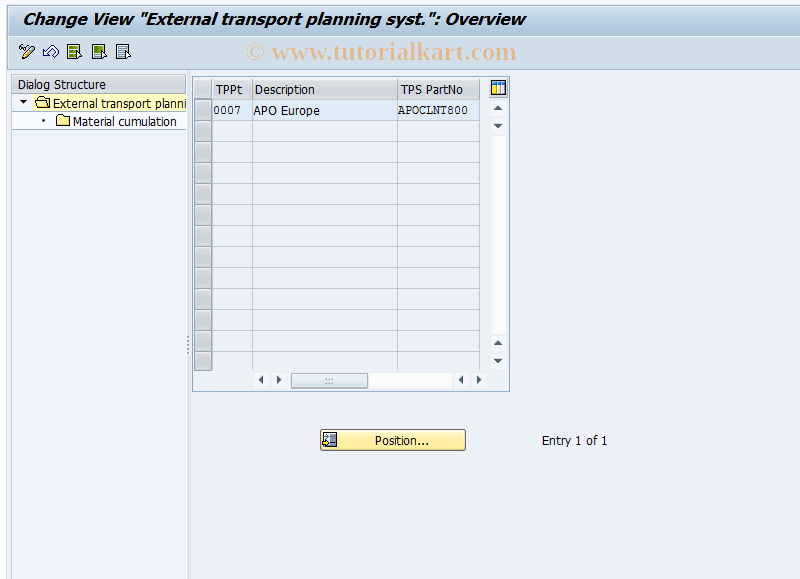Click the TPS PartNo cell showing APOCLNT800
The height and width of the screenshot is (579, 800).
[x=434, y=110]
